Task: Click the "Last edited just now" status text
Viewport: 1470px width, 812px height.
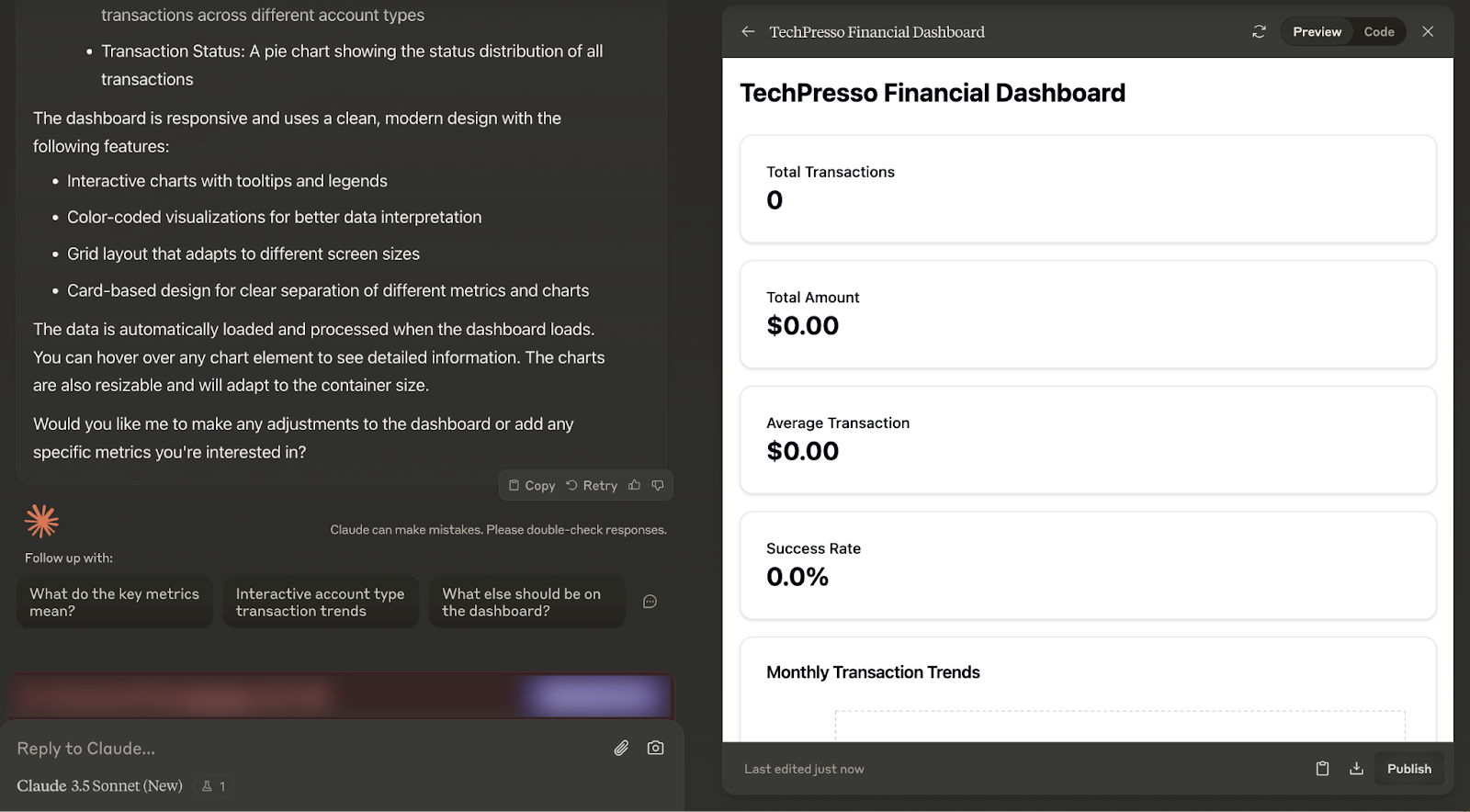Action: (804, 770)
